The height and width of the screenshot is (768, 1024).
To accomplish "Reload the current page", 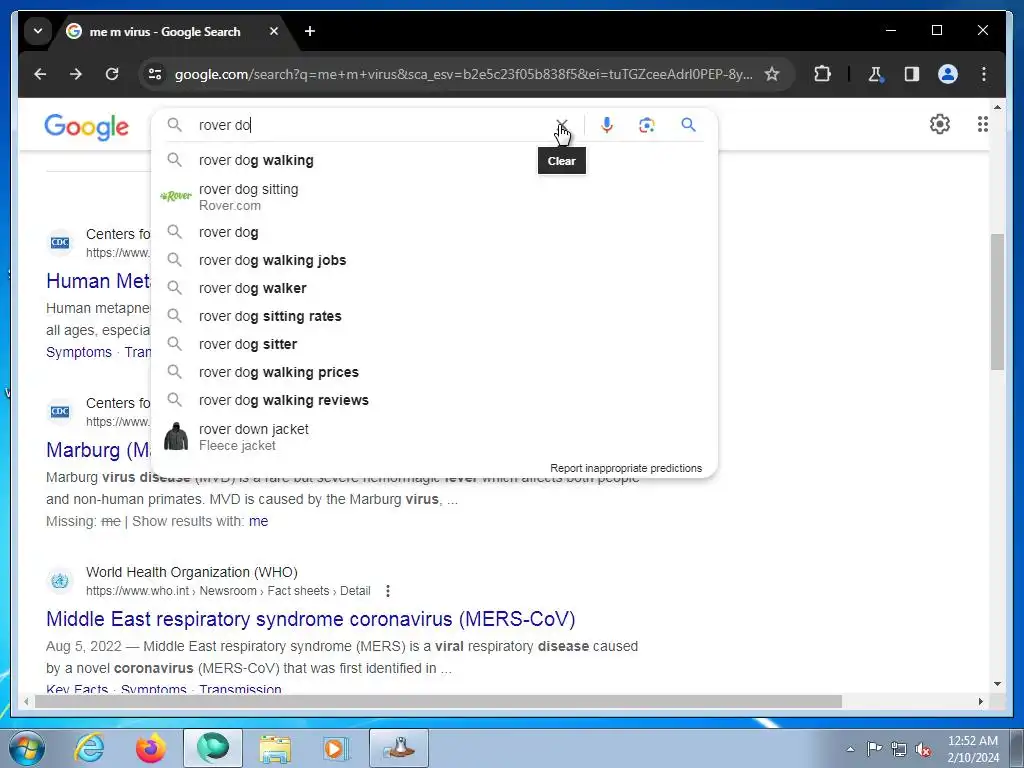I will pos(112,74).
